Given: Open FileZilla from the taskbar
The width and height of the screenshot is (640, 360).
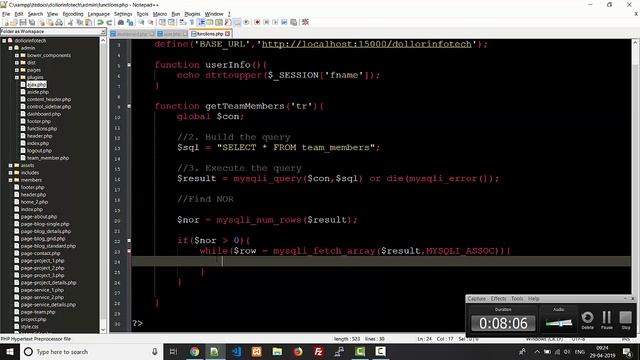Looking at the screenshot, I should tap(319, 351).
